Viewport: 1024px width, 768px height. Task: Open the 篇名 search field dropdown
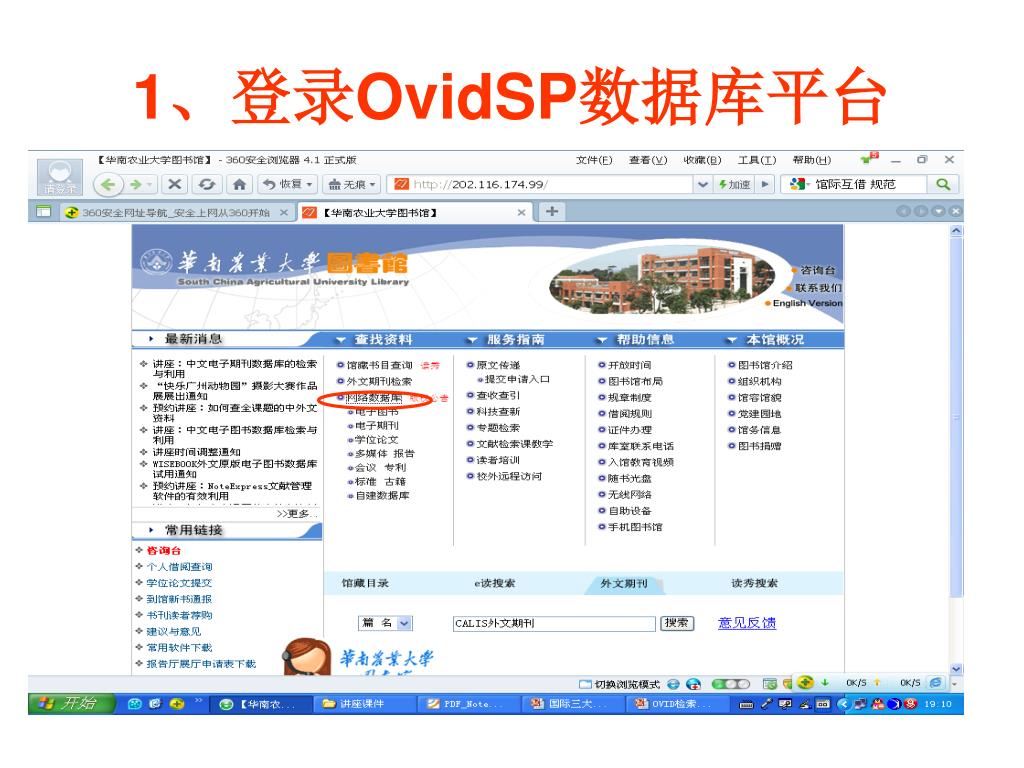coord(404,623)
